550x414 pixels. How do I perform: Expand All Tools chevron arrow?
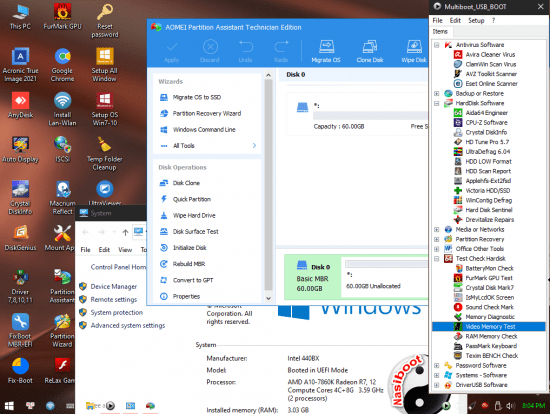(254, 146)
